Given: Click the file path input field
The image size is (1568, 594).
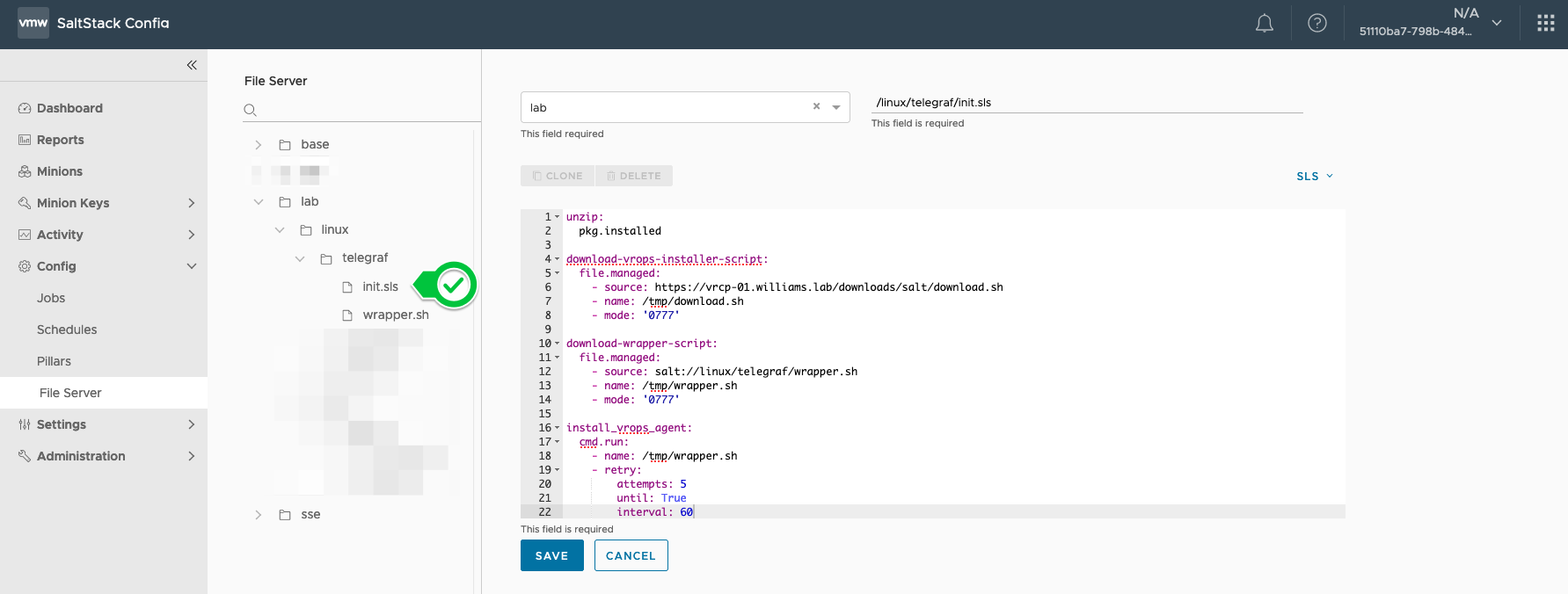Looking at the screenshot, I should pyautogui.click(x=1087, y=103).
